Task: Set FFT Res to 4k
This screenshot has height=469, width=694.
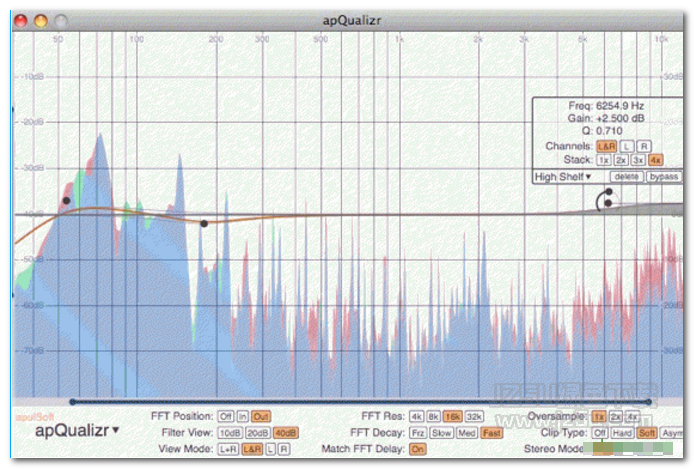Action: pyautogui.click(x=416, y=416)
